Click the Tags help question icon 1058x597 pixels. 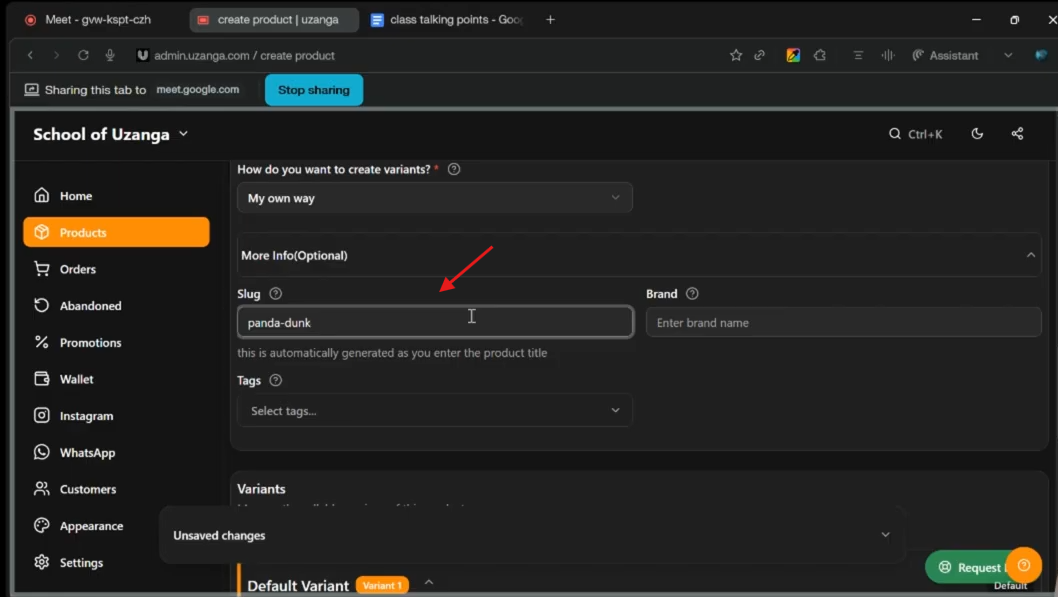pyautogui.click(x=275, y=380)
